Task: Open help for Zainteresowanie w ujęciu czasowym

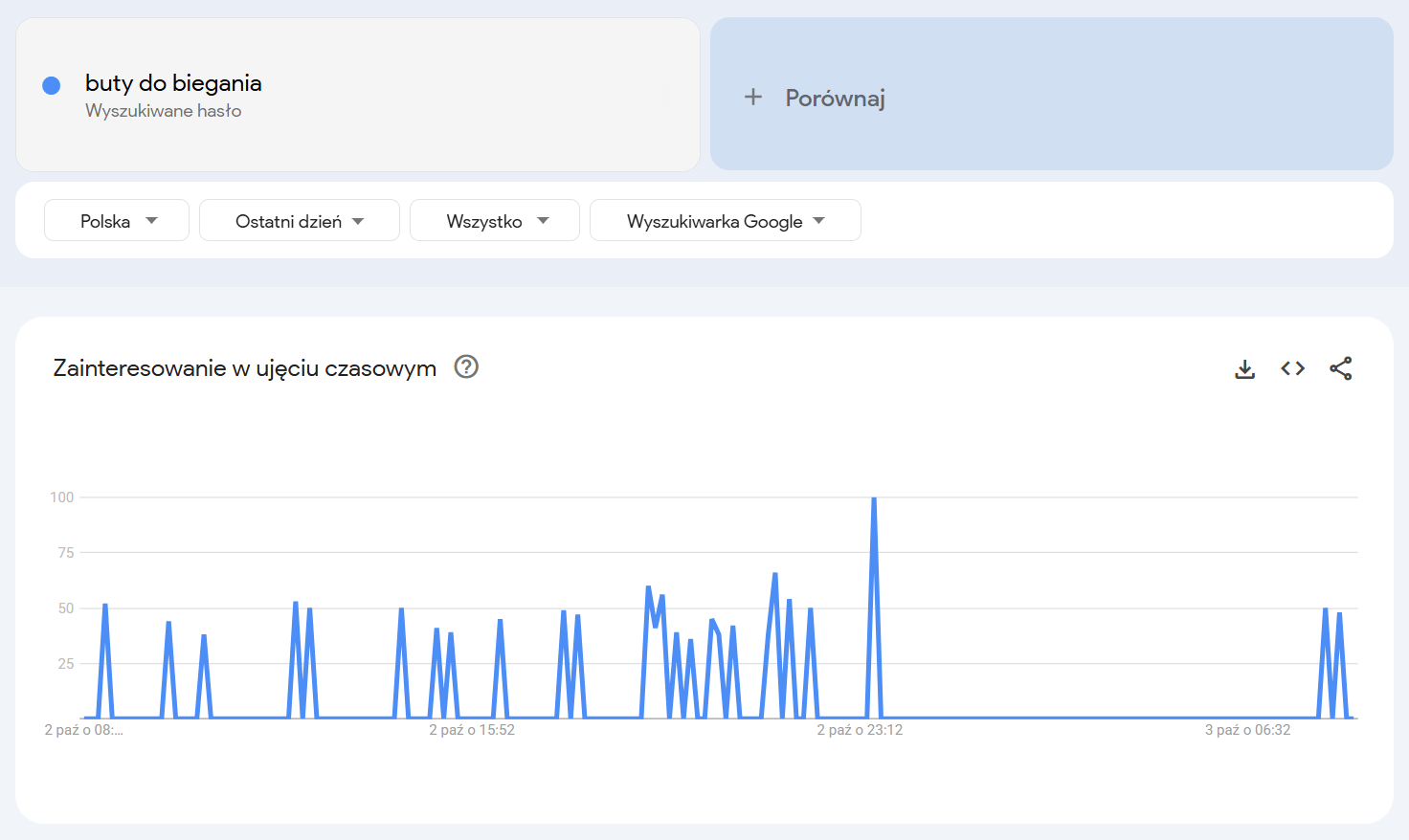Action: click(466, 367)
